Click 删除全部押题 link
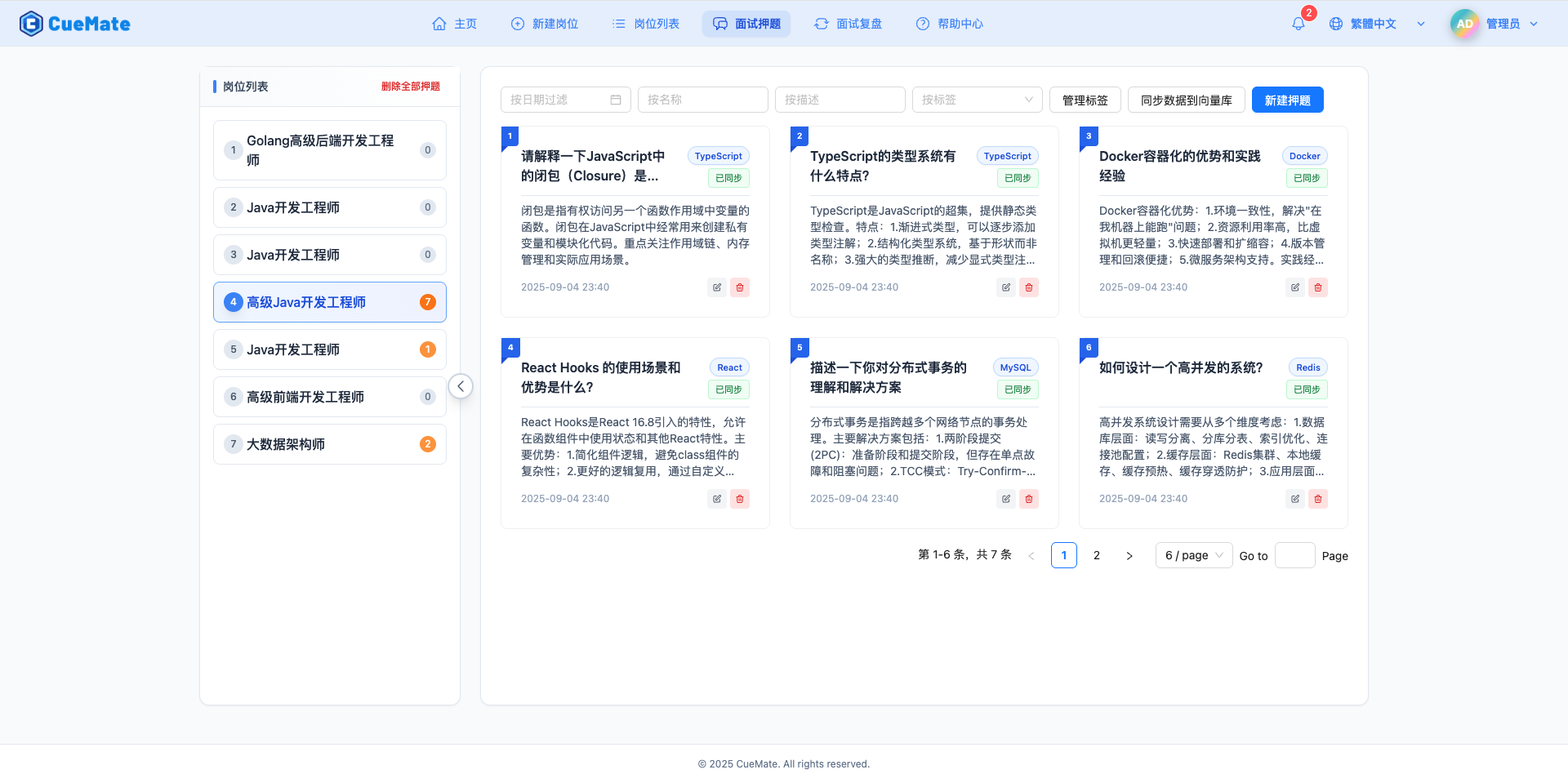 pyautogui.click(x=410, y=87)
